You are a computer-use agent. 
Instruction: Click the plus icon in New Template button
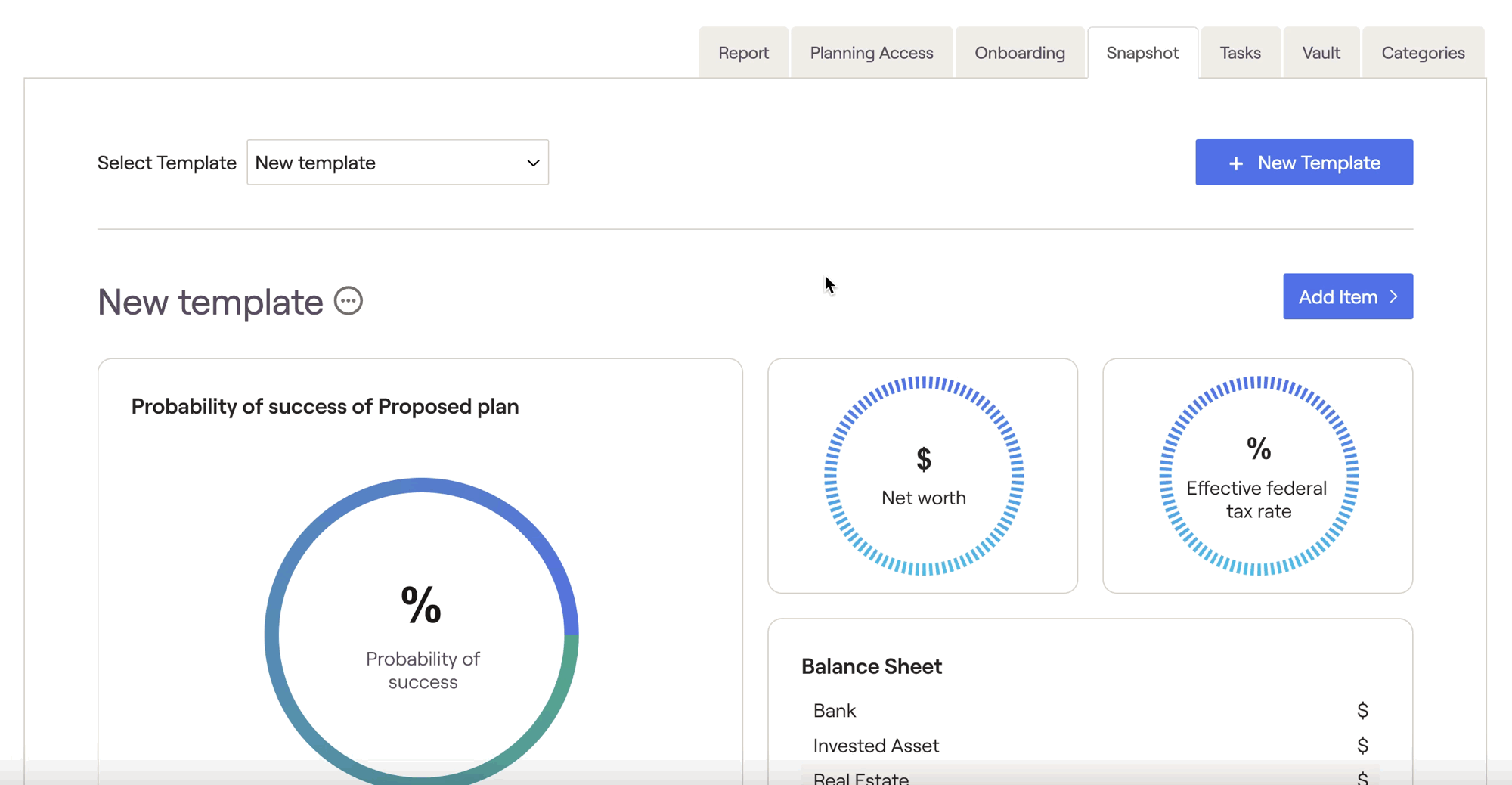[1235, 163]
